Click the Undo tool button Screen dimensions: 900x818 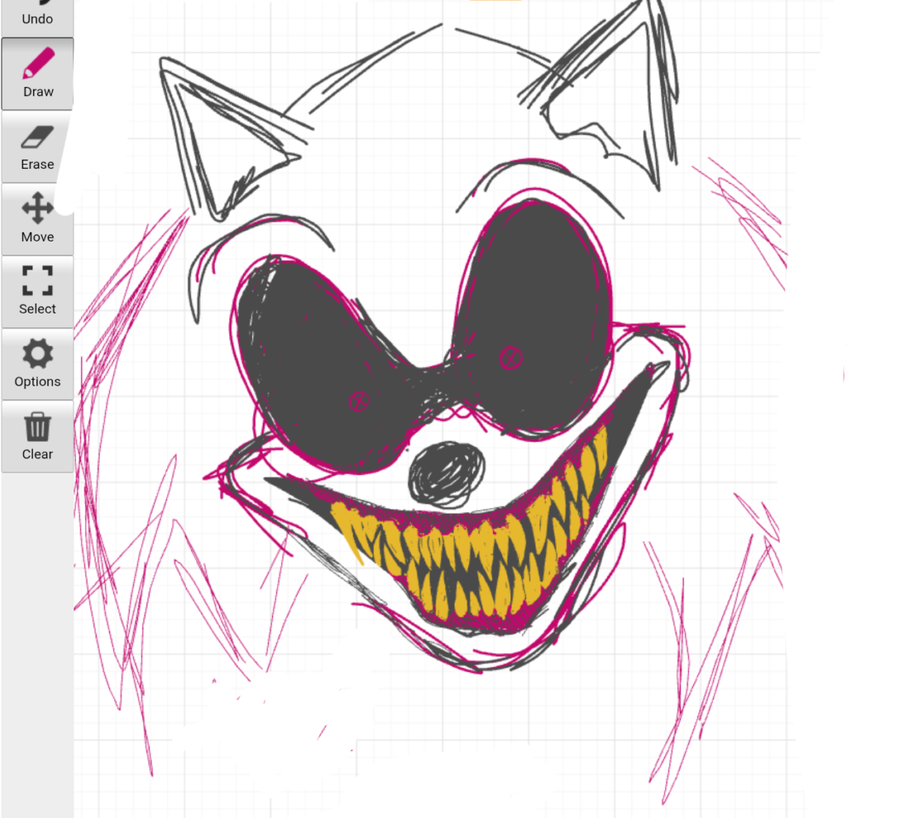tap(37, 17)
